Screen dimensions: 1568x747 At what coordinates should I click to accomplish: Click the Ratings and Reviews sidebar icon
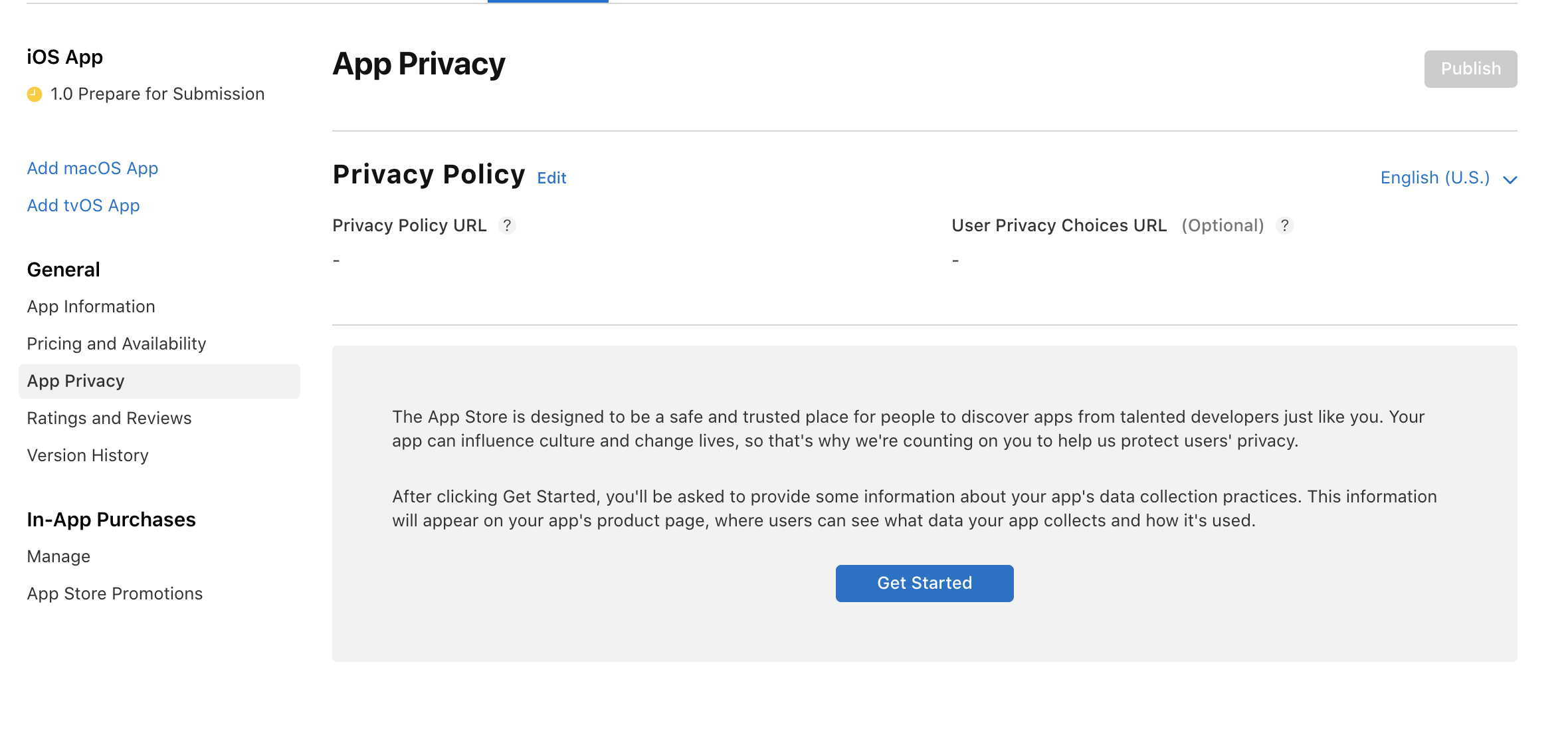click(110, 417)
